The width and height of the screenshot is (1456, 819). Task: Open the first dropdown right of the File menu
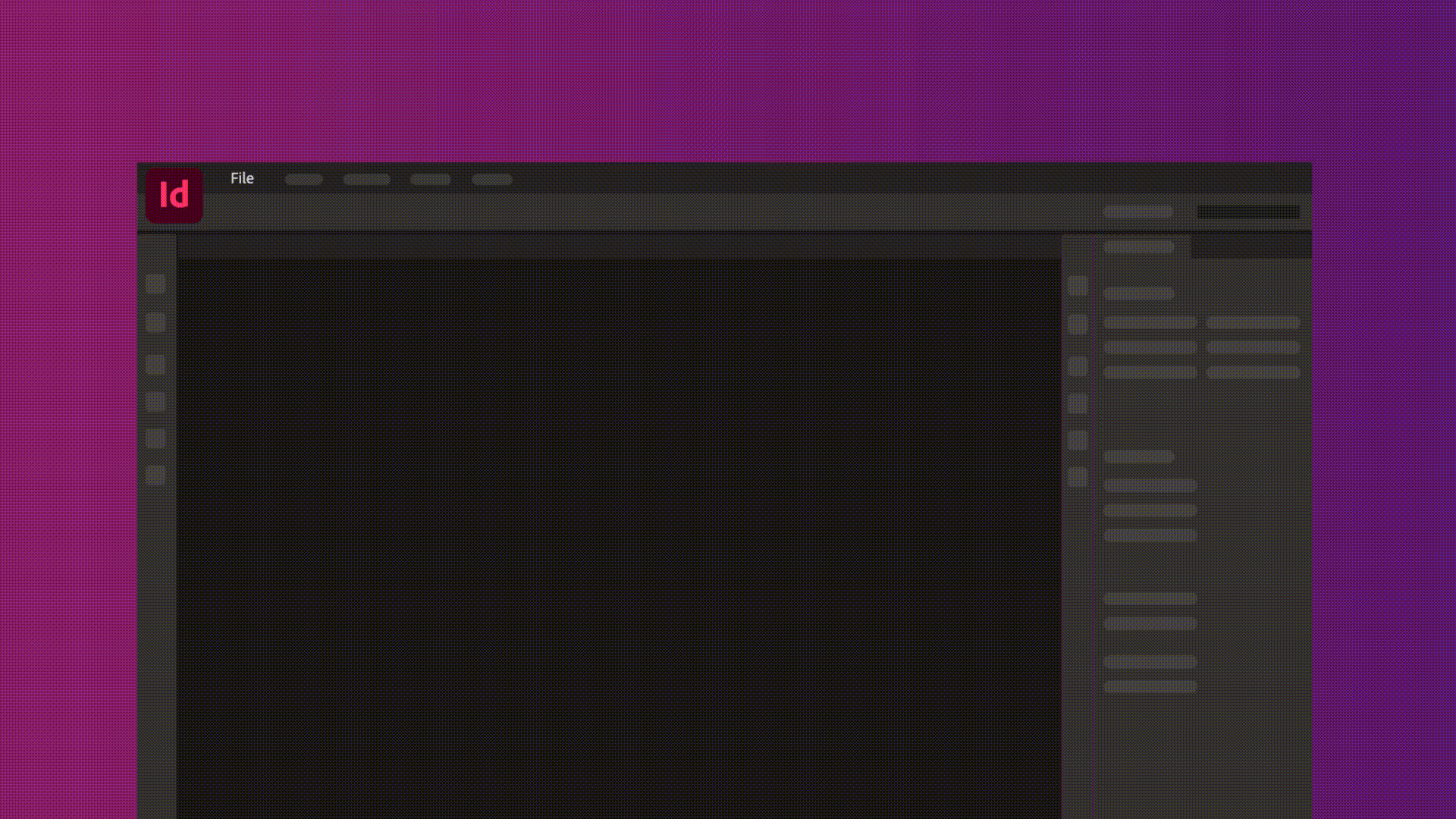click(x=303, y=179)
